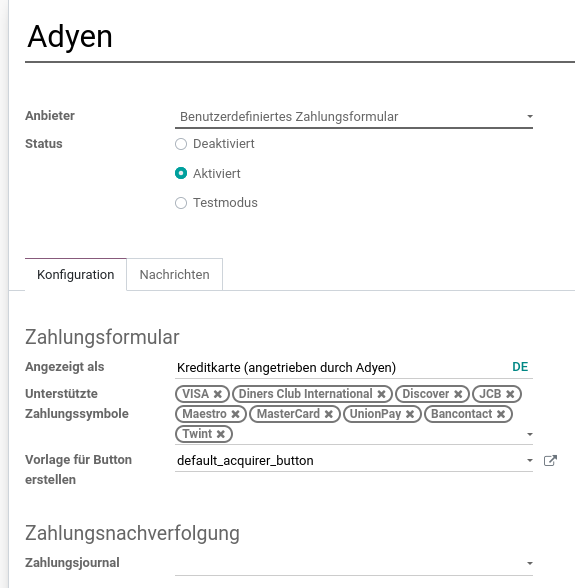This screenshot has height=588, width=575.
Task: Click the DE translation button
Action: coord(520,367)
